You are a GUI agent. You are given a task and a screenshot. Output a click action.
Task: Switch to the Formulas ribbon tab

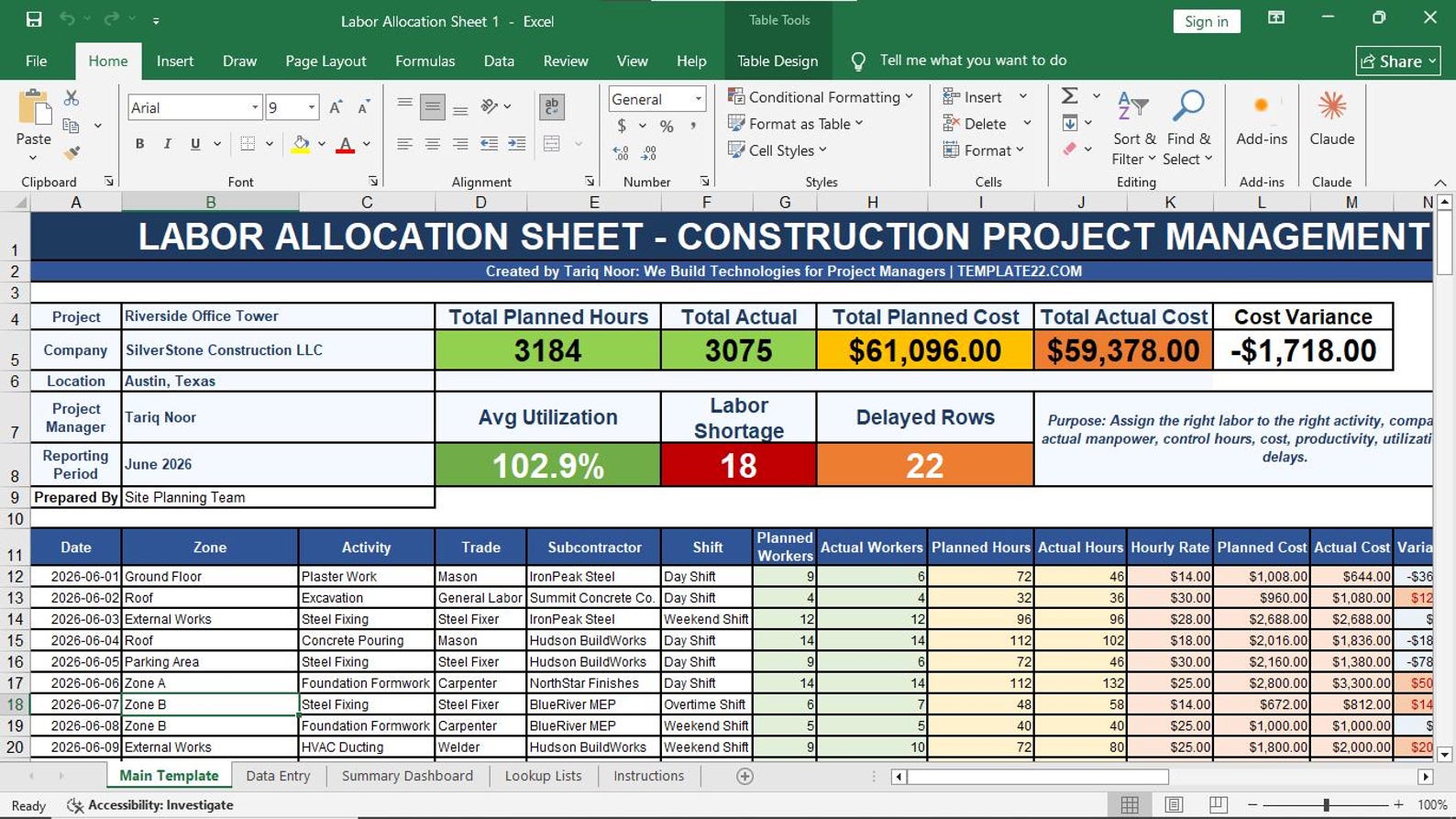(425, 61)
